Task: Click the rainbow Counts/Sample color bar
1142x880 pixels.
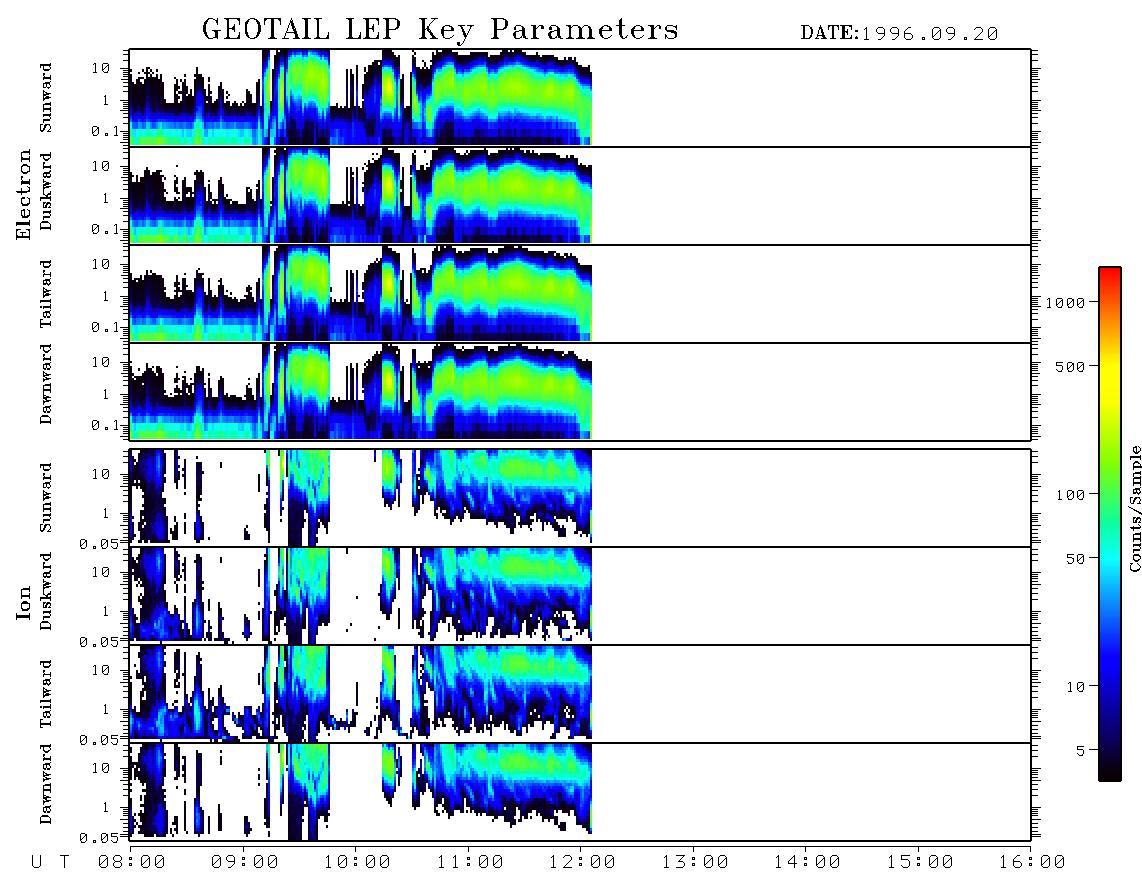Action: point(1110,524)
